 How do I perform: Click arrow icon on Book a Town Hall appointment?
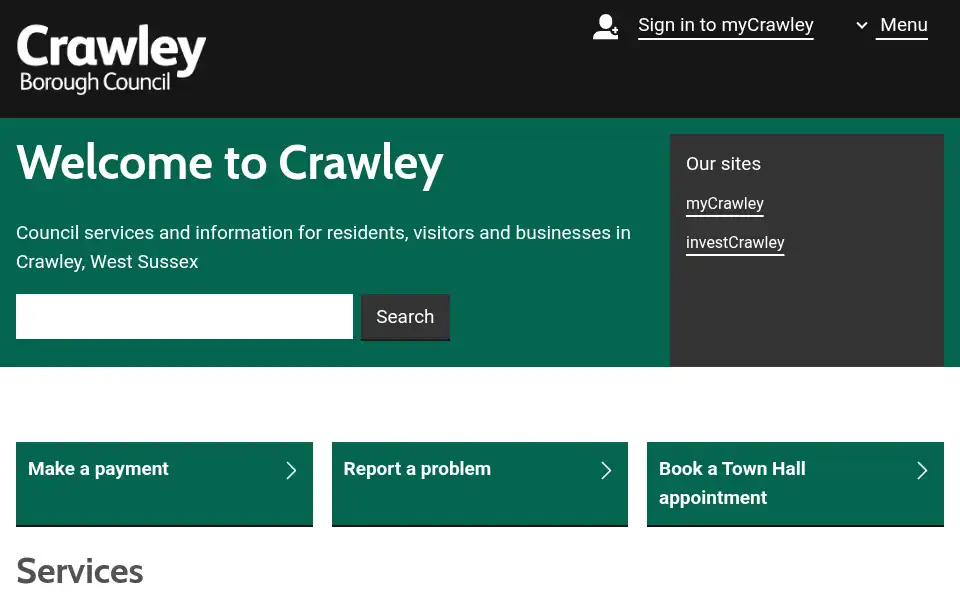922,470
